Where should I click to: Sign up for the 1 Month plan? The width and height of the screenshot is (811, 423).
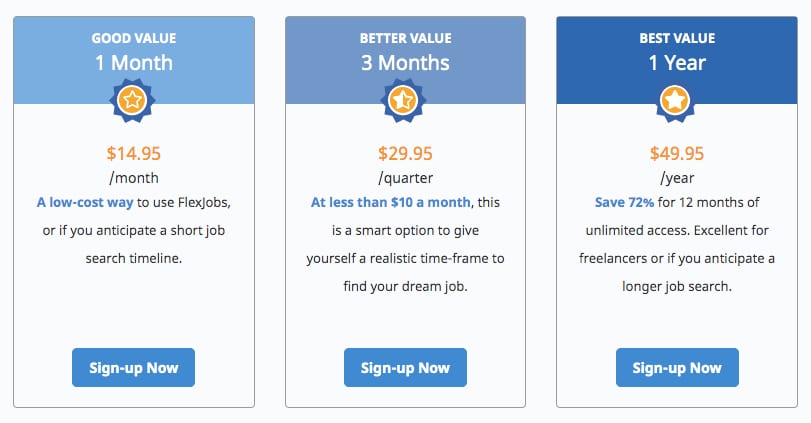coord(133,368)
